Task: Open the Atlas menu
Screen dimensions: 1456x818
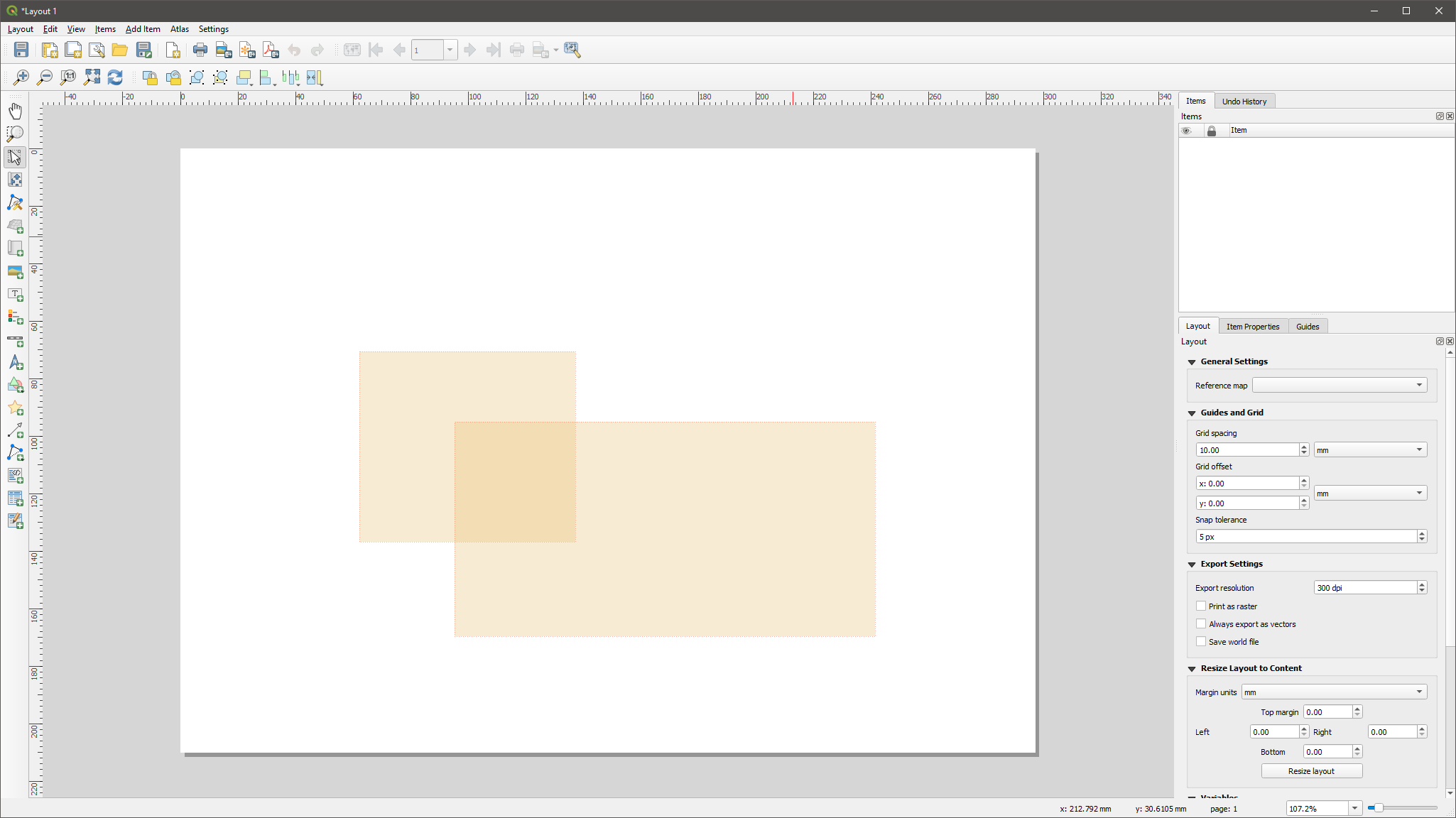Action: [x=179, y=29]
